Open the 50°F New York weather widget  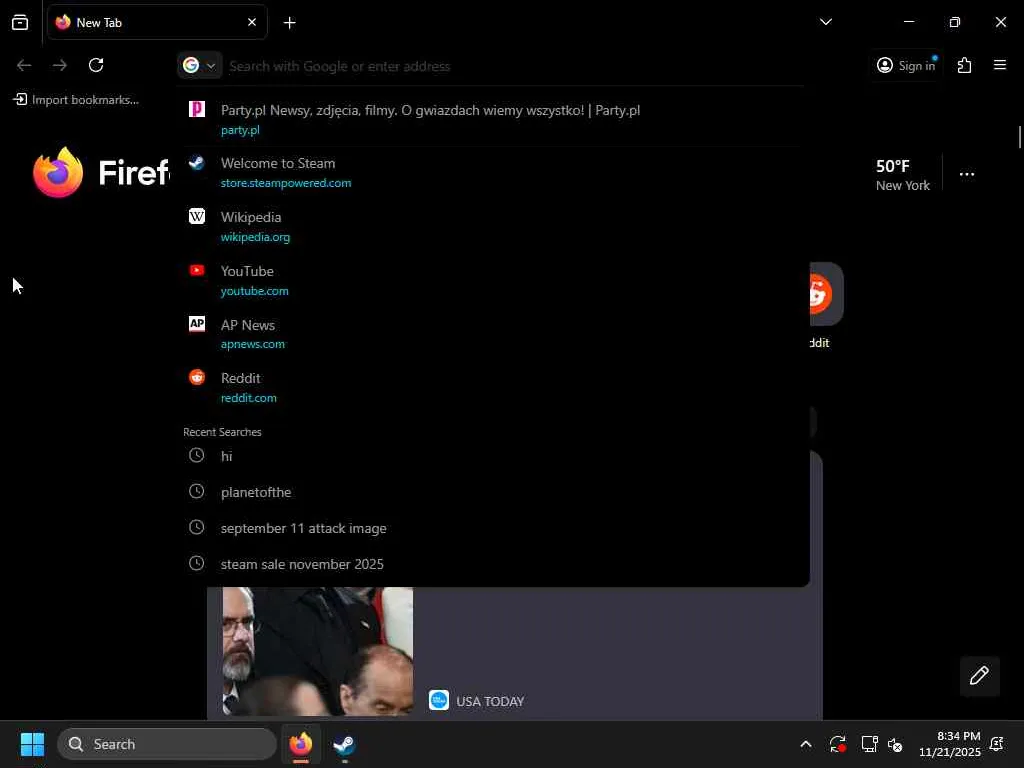click(x=903, y=175)
